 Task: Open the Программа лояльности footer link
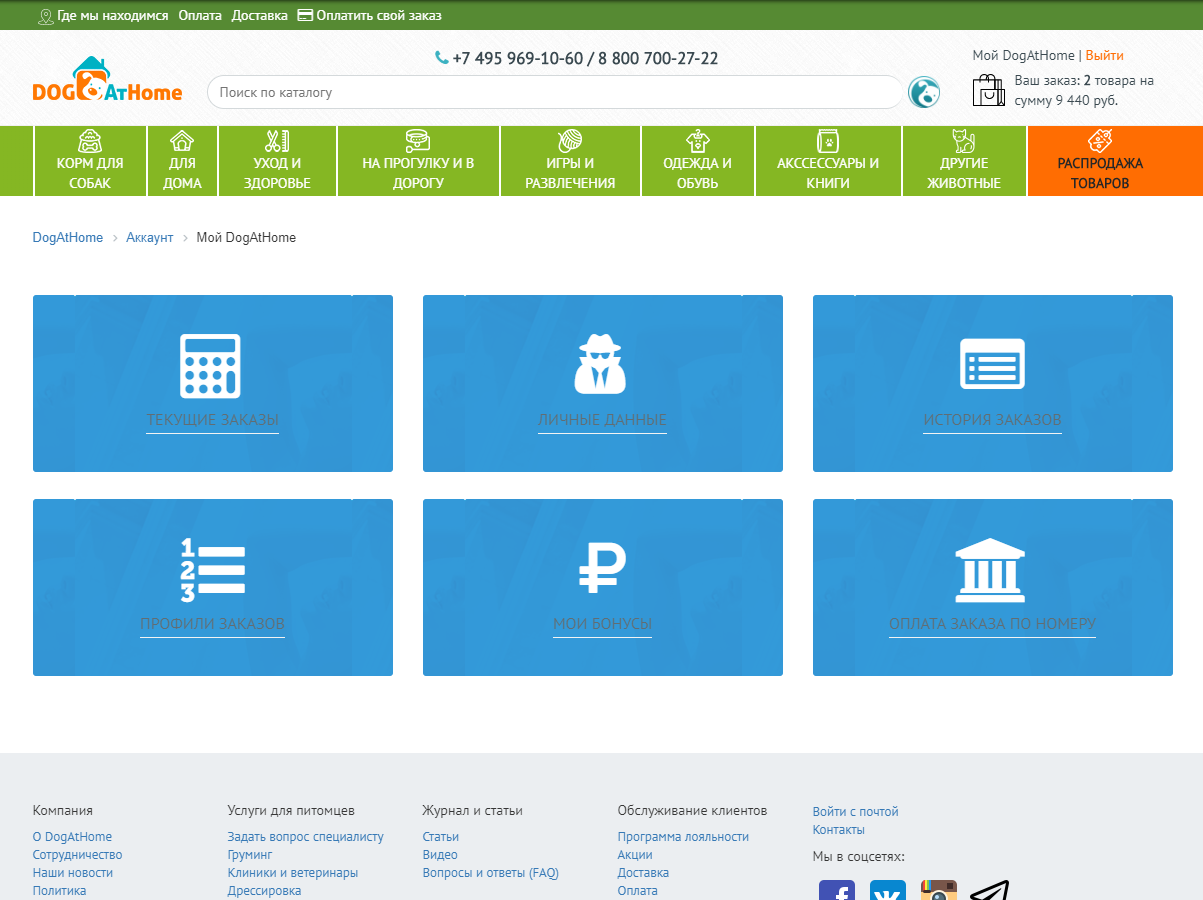click(x=683, y=837)
